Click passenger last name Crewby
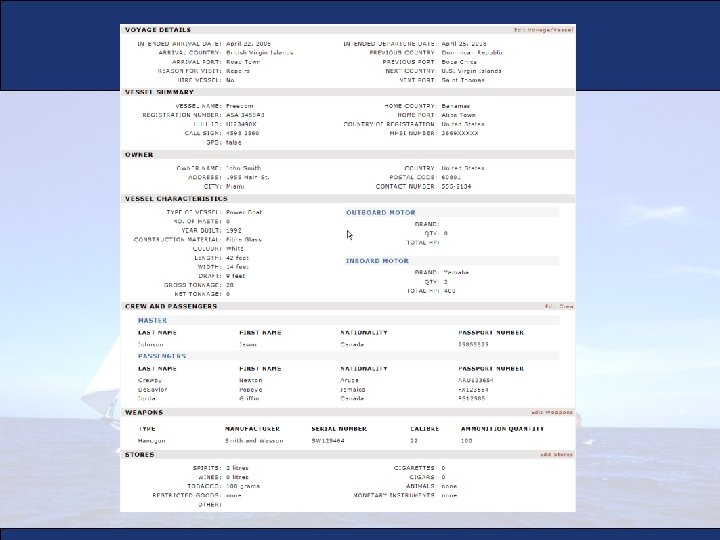The image size is (720, 540). point(150,380)
